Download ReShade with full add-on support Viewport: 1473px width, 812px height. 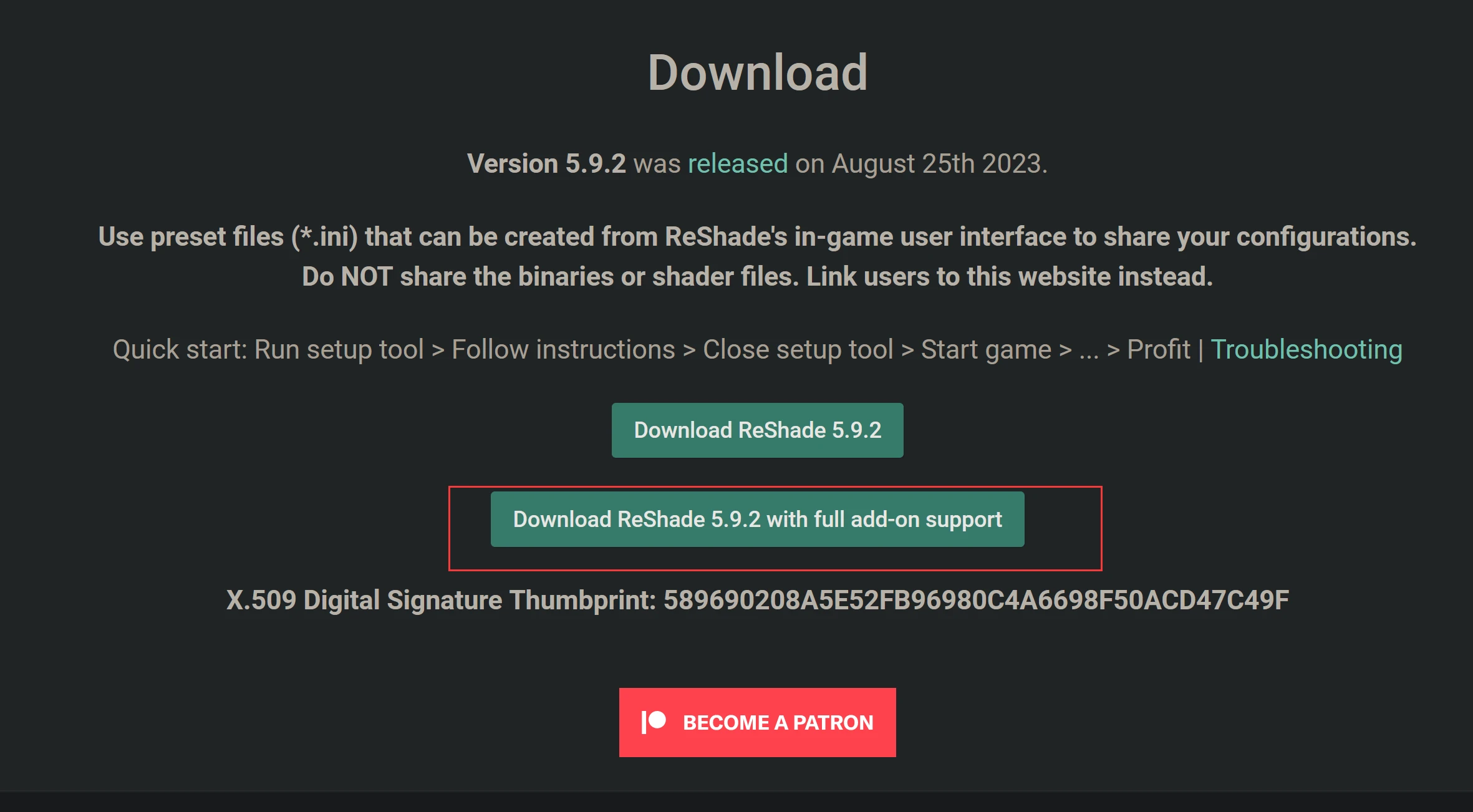point(757,520)
